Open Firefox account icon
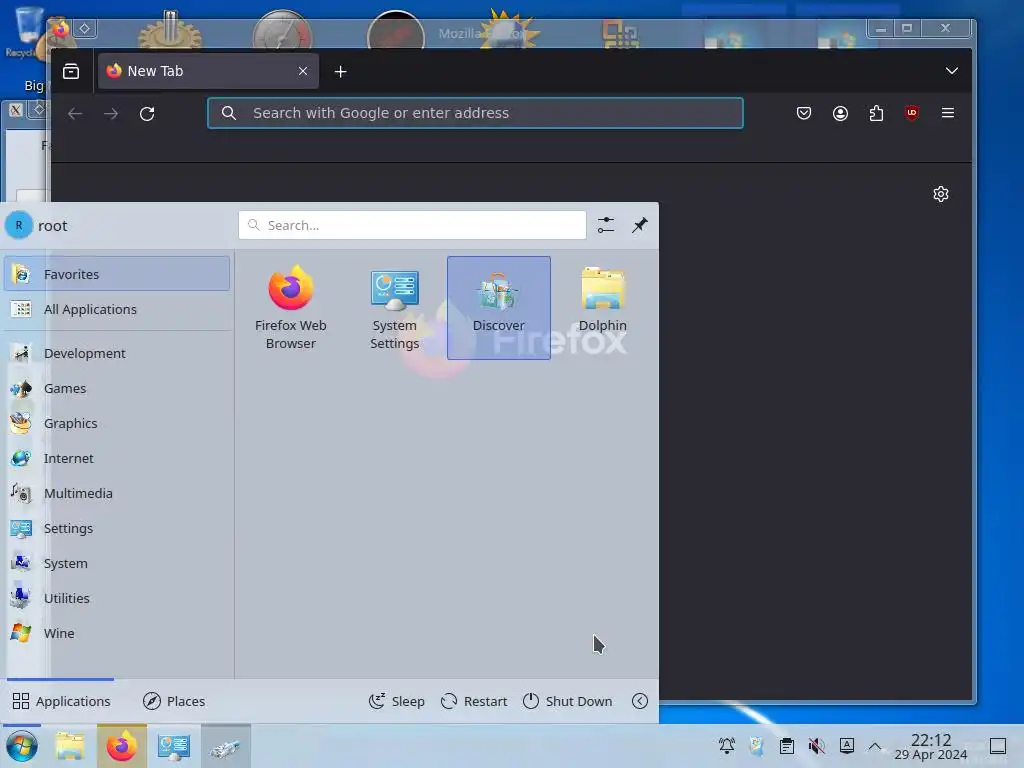Screen dimensions: 1024x768 [x=840, y=113]
